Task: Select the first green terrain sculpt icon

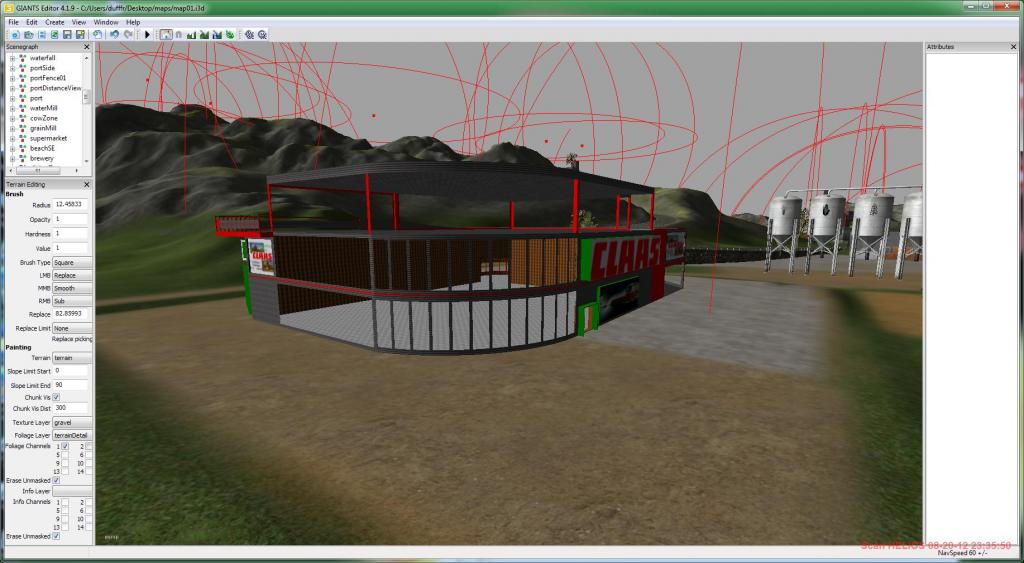Action: point(191,35)
